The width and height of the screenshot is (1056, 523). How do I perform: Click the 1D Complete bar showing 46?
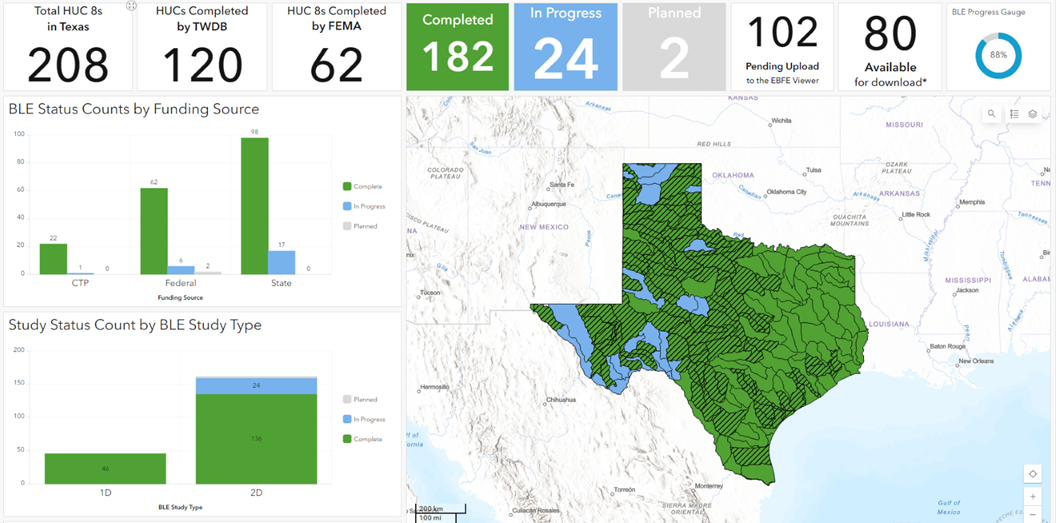coord(94,468)
